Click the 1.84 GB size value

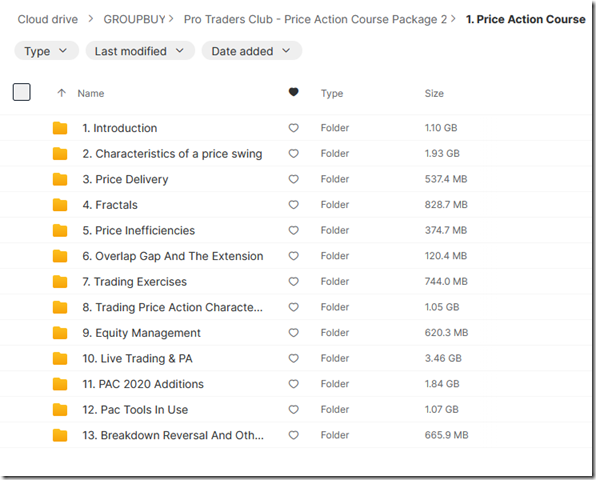click(x=442, y=384)
